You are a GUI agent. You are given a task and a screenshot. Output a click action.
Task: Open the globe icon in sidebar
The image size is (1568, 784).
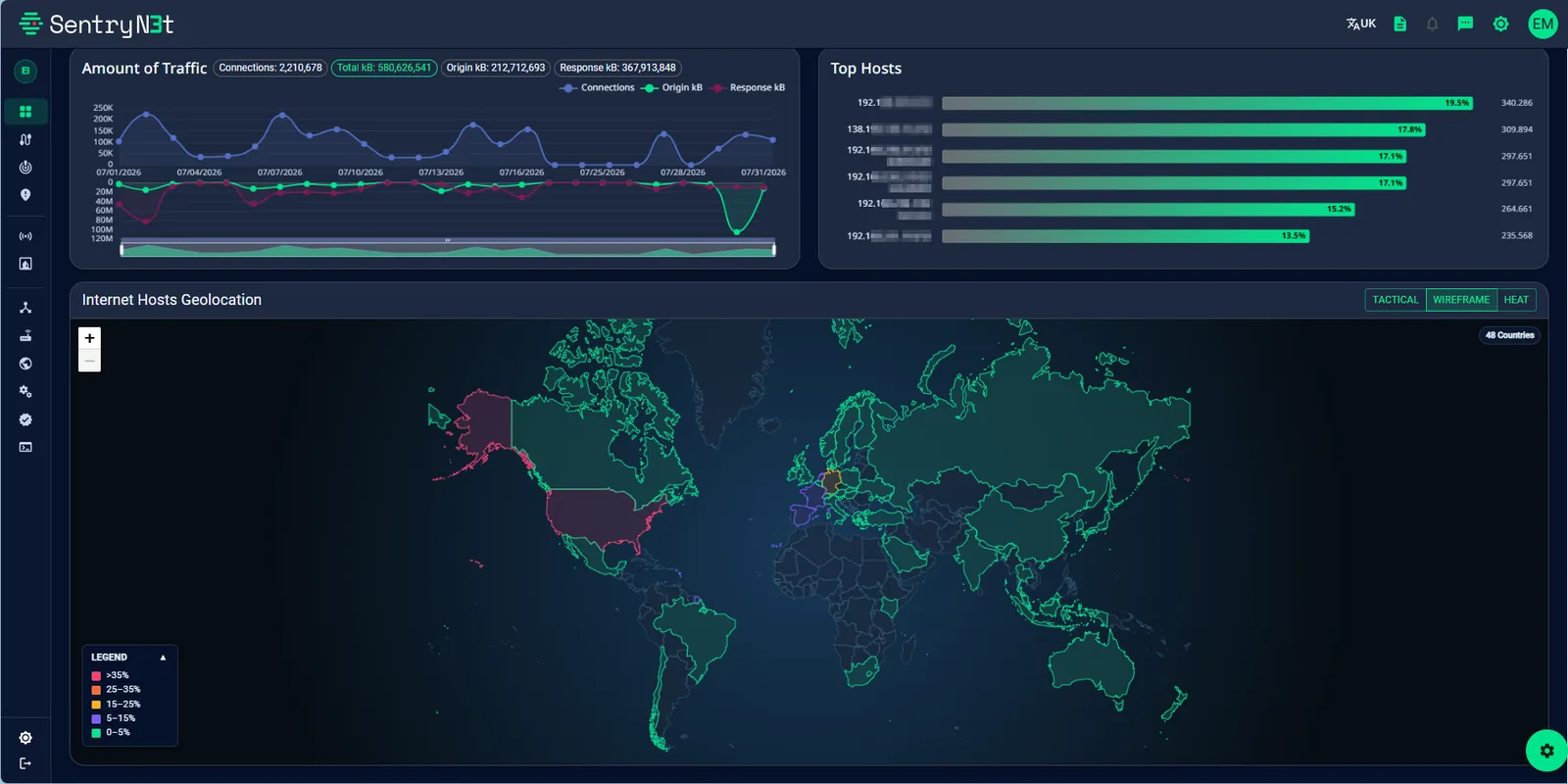pyautogui.click(x=25, y=364)
